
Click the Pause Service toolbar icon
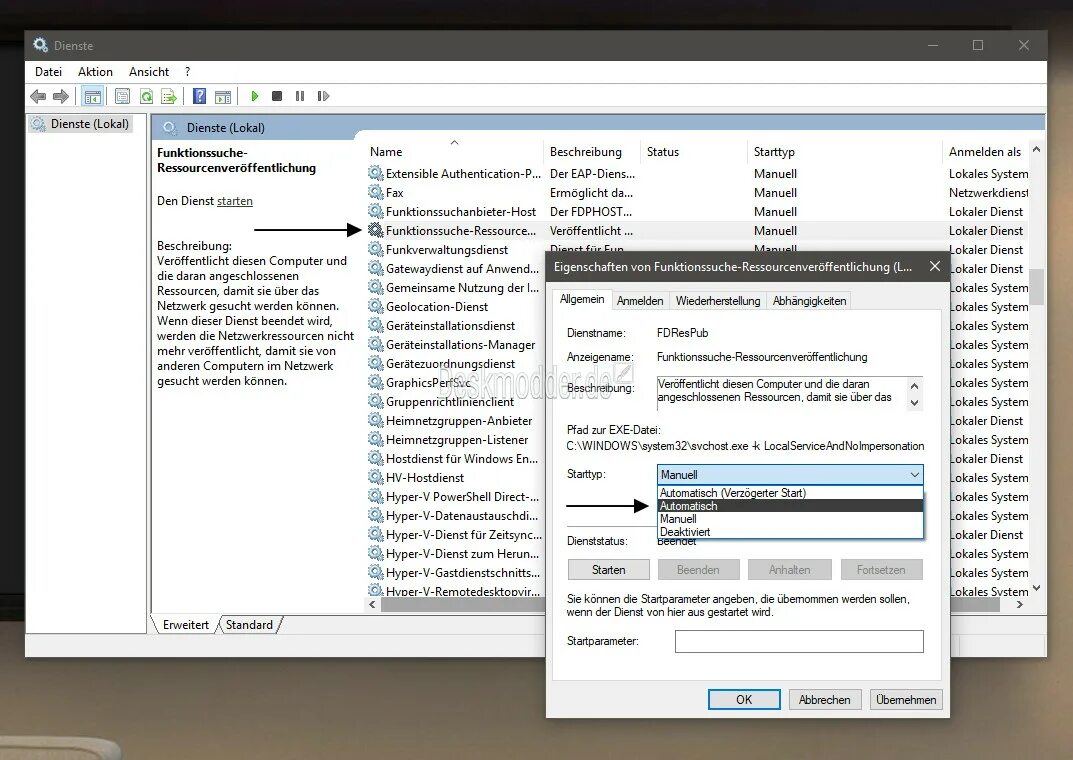pos(300,95)
